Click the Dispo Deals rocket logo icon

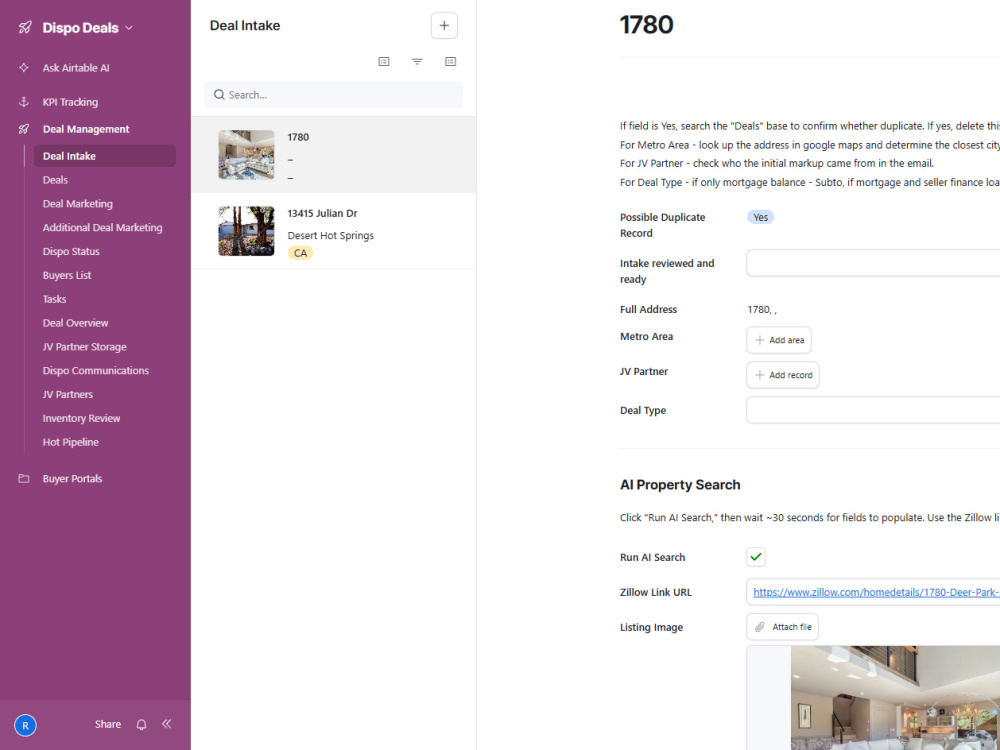[25, 27]
